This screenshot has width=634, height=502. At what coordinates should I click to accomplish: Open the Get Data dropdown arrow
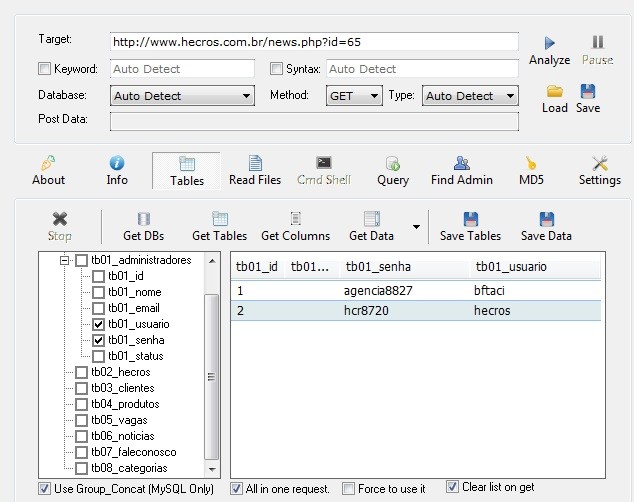click(416, 227)
